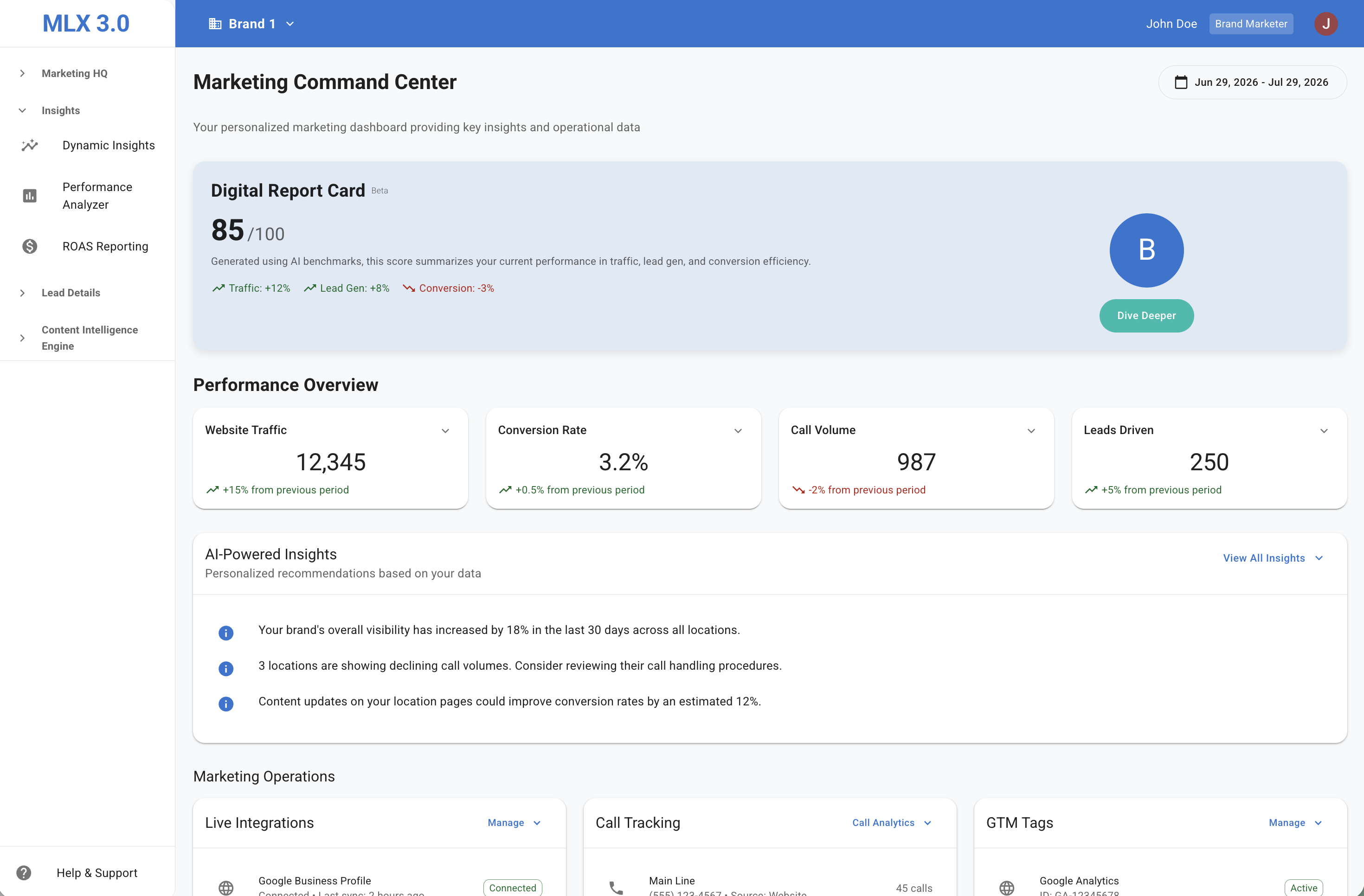1364x896 pixels.
Task: Click the Lead Gen +8% trend arrow icon
Action: [x=310, y=288]
